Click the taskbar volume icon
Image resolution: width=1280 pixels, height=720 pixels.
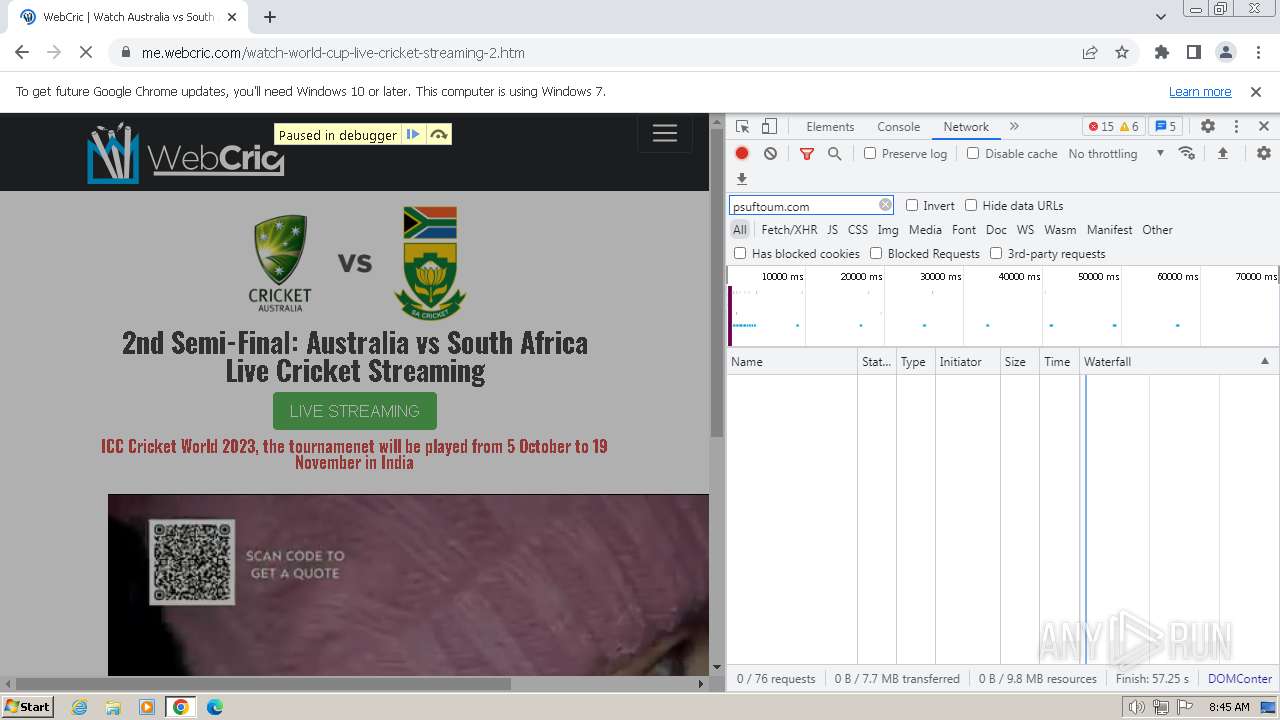point(1137,707)
